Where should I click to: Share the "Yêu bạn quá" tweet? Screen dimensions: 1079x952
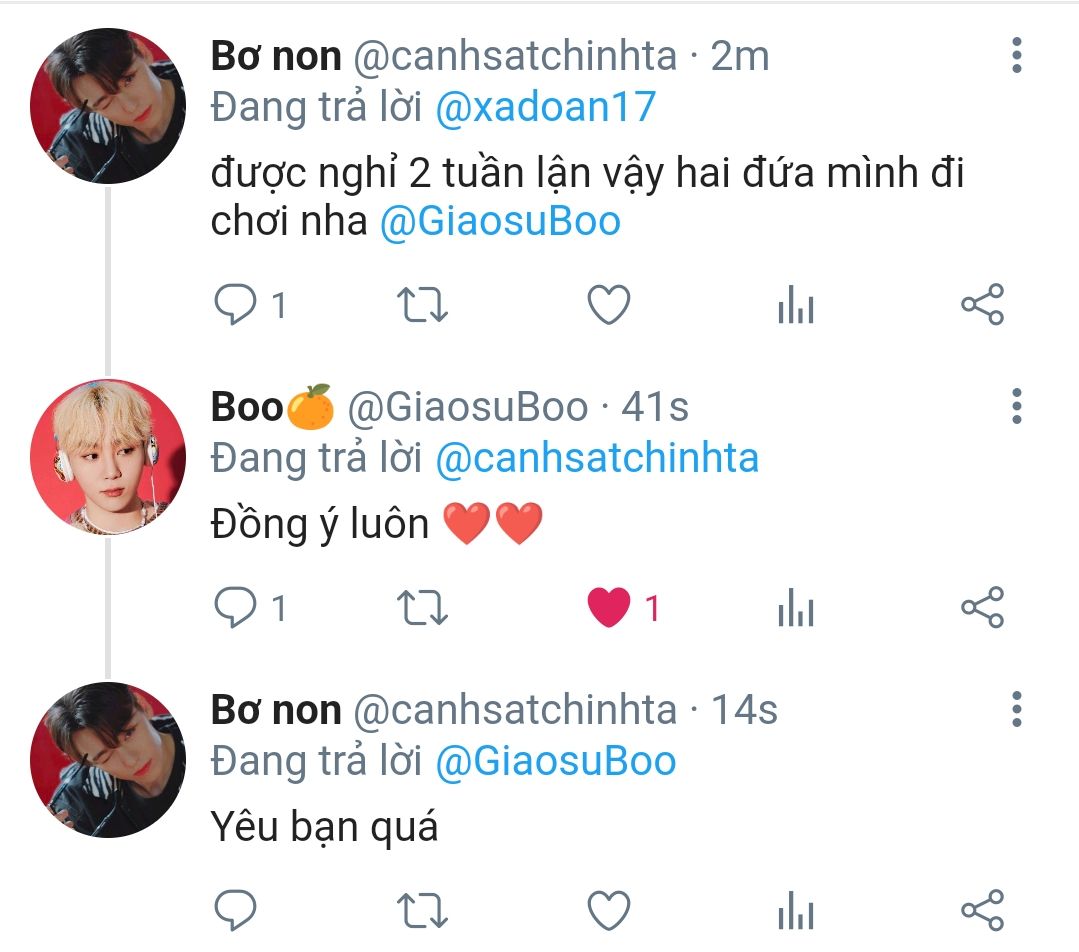(981, 910)
